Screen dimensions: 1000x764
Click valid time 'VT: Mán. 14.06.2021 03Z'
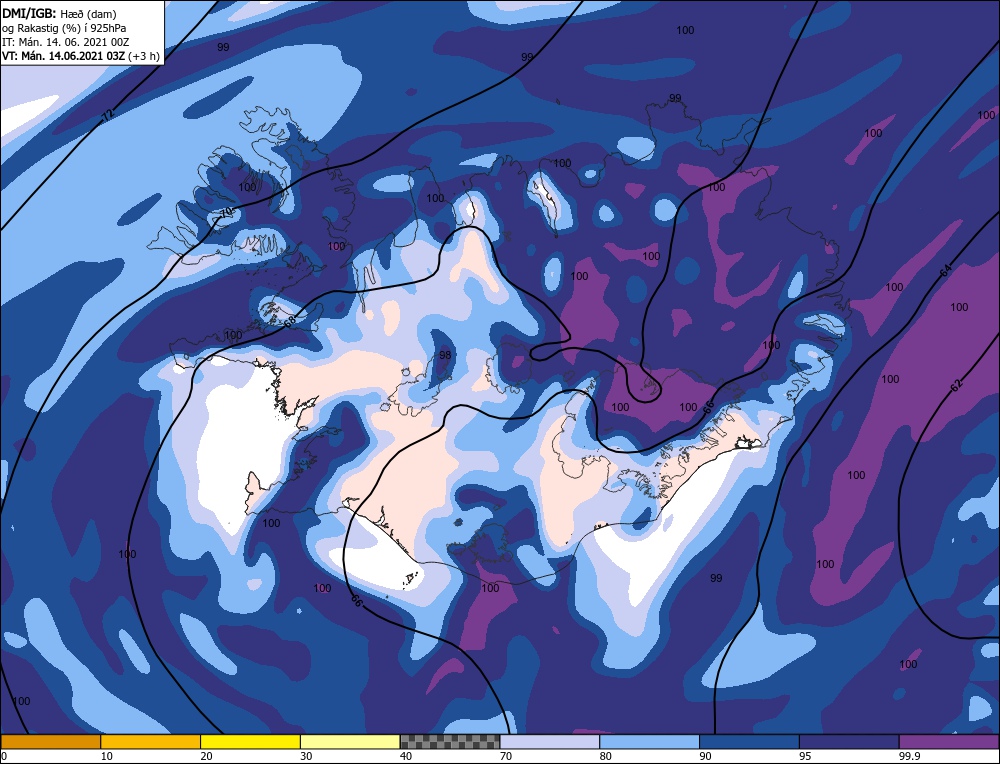tap(64, 56)
